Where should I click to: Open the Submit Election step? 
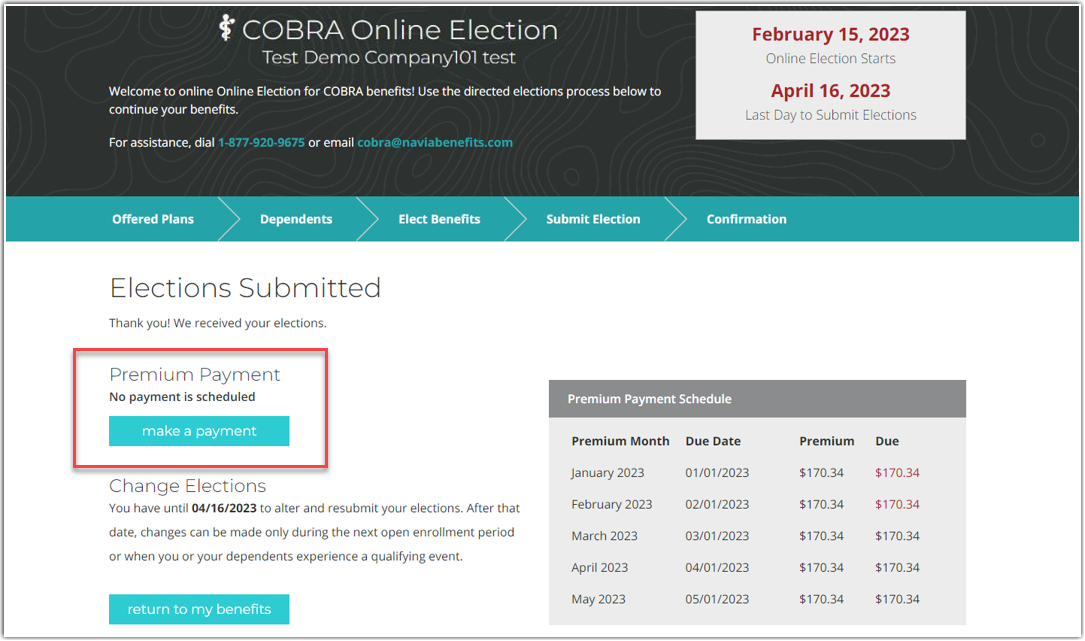593,219
